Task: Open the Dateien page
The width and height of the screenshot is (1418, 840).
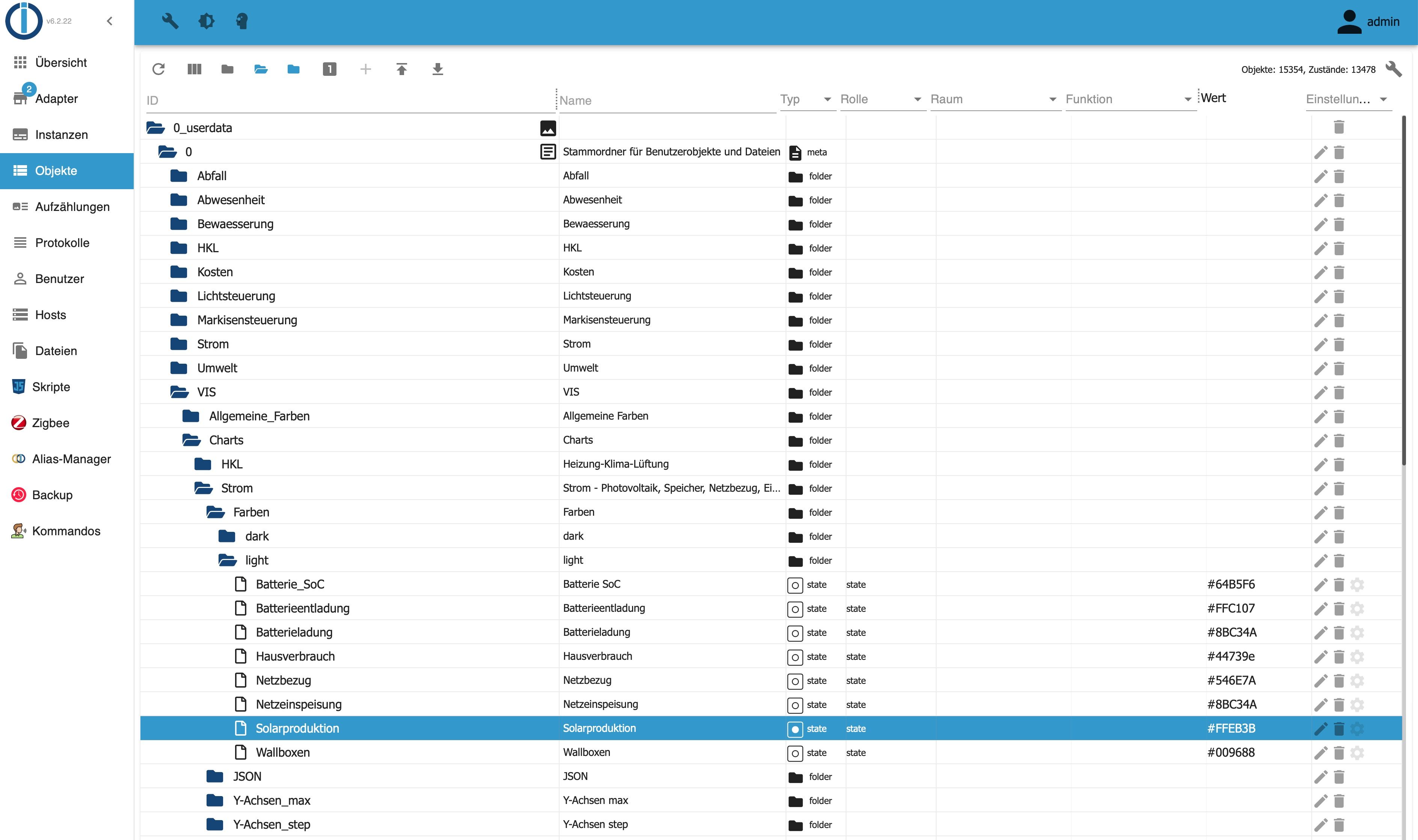Action: [x=67, y=351]
